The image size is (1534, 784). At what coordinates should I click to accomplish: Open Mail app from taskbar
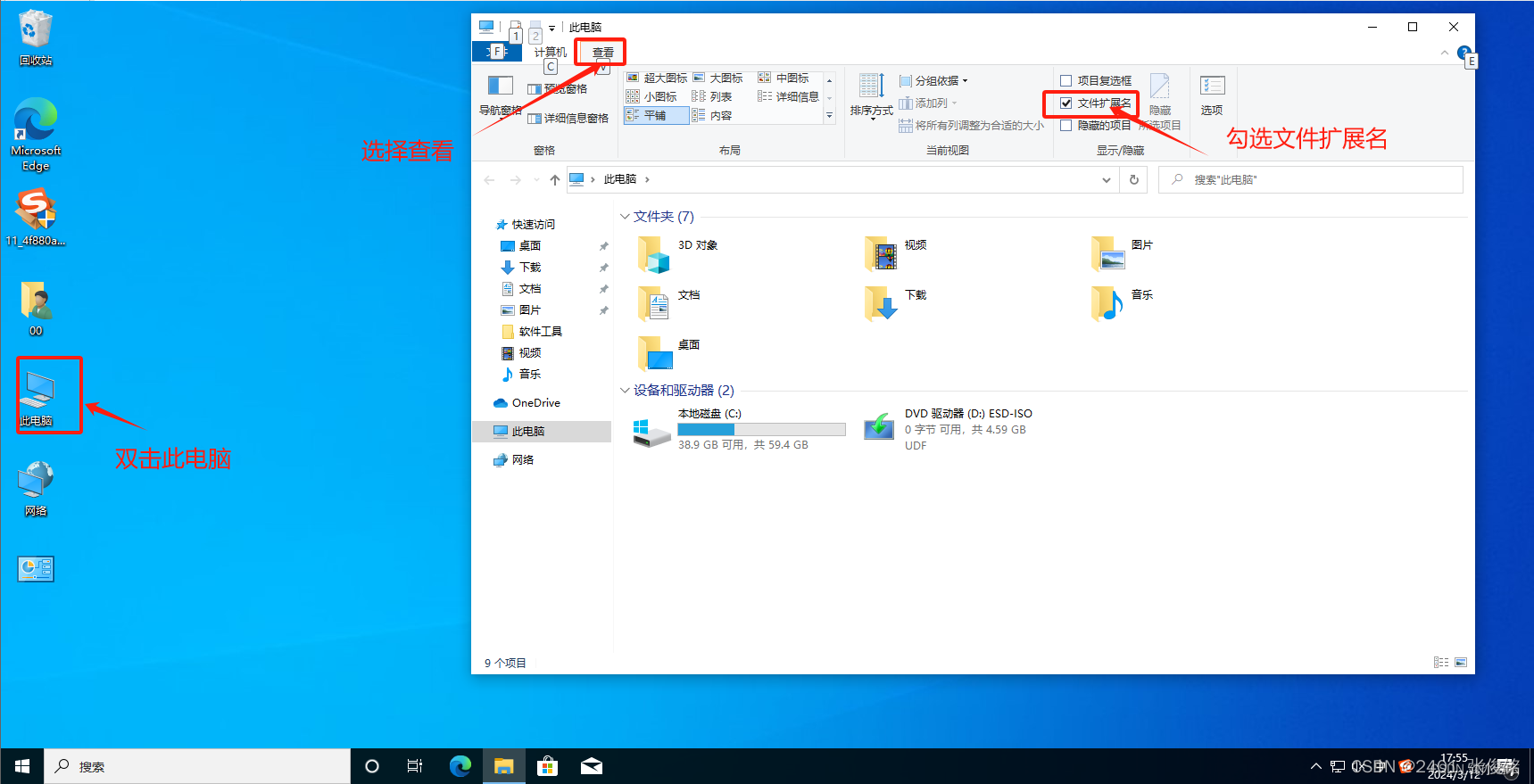pos(592,766)
